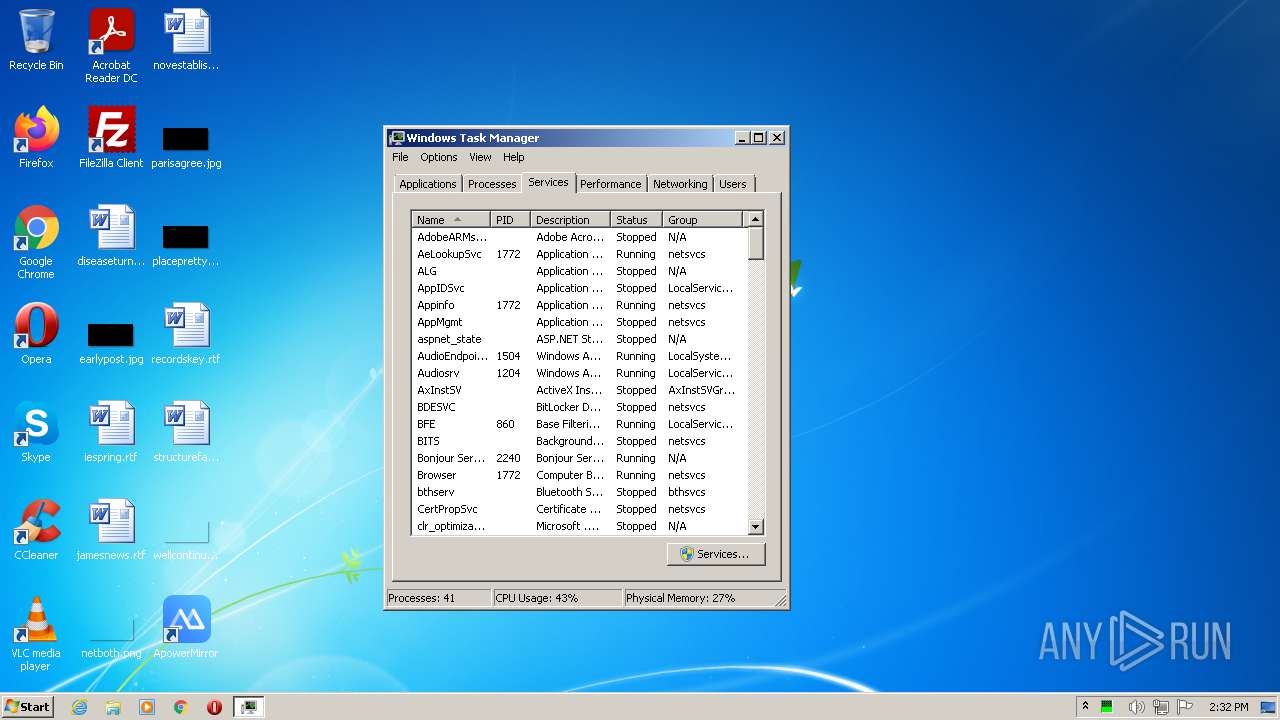Select the BDESVC service row
This screenshot has width=1280, height=720.
pos(580,407)
